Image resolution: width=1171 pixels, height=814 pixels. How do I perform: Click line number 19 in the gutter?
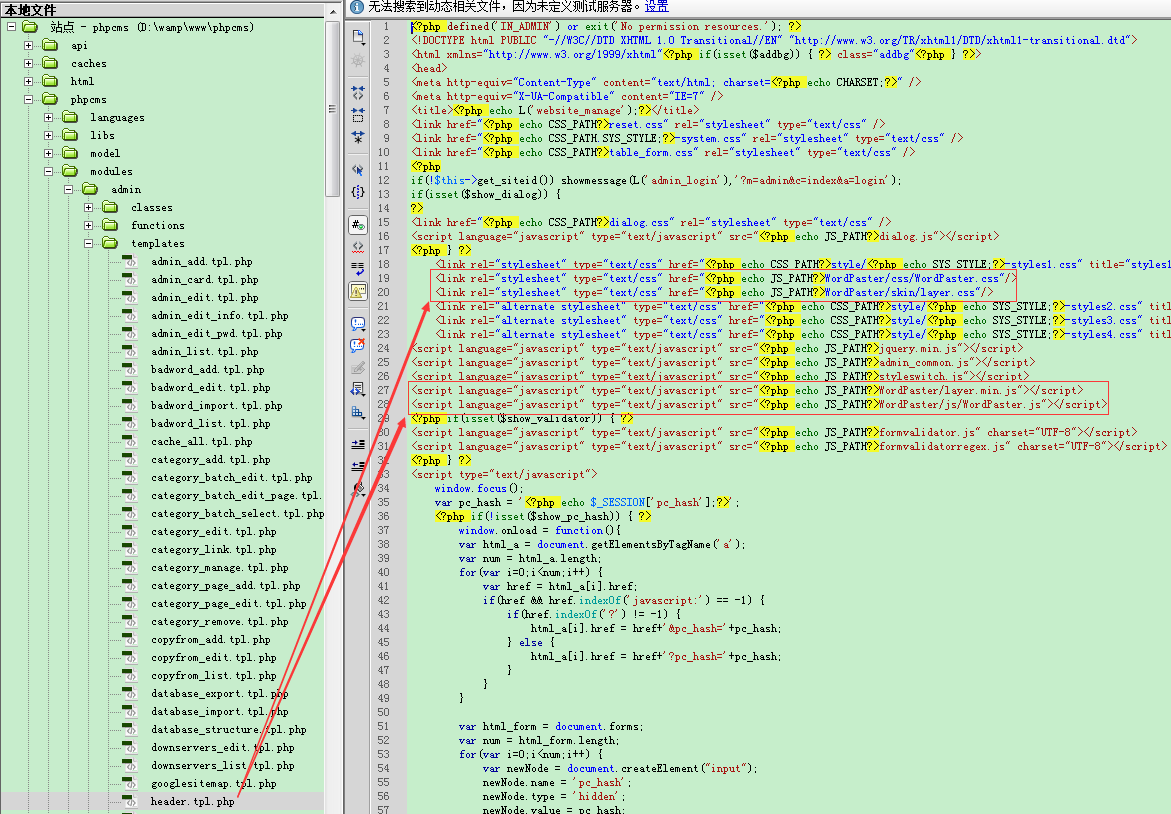383,278
